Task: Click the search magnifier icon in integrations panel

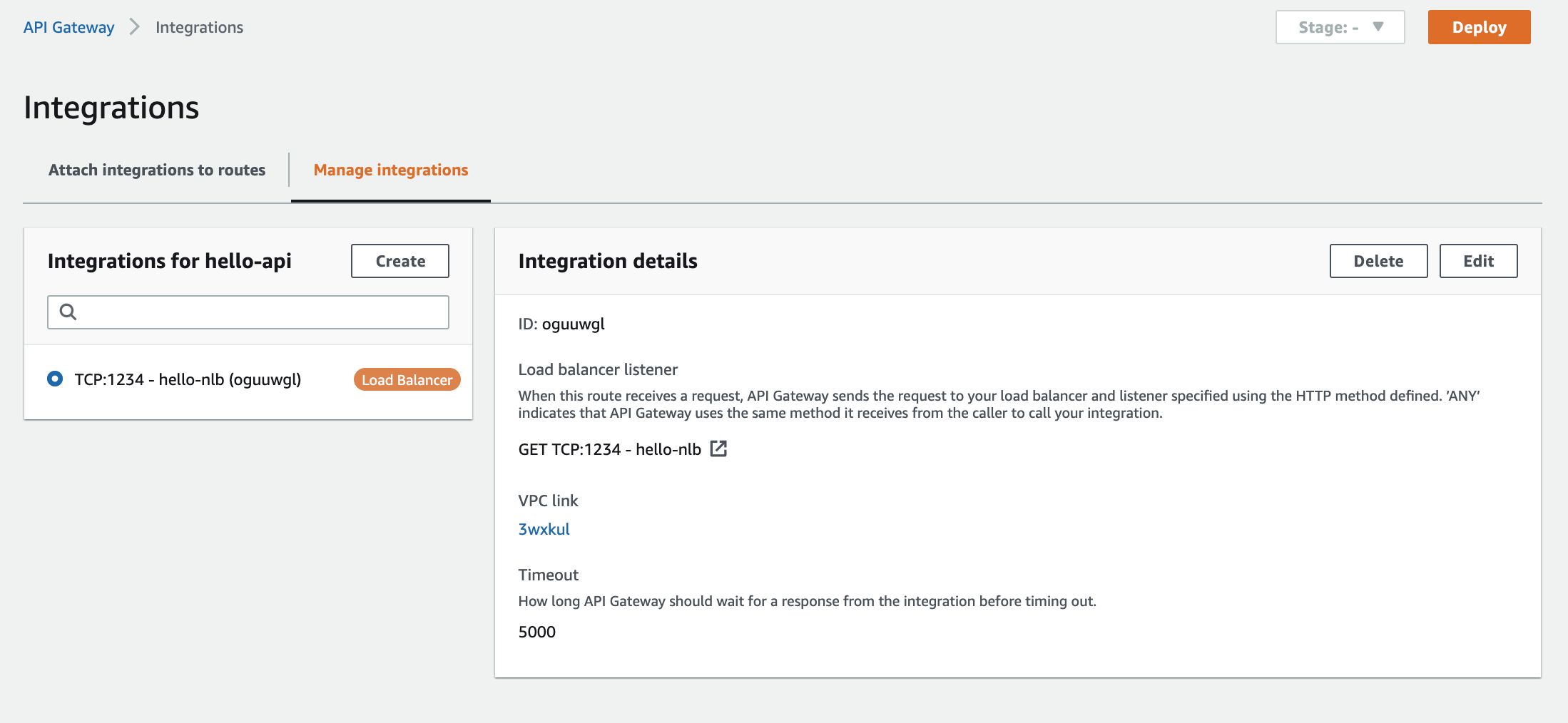Action: pos(69,312)
